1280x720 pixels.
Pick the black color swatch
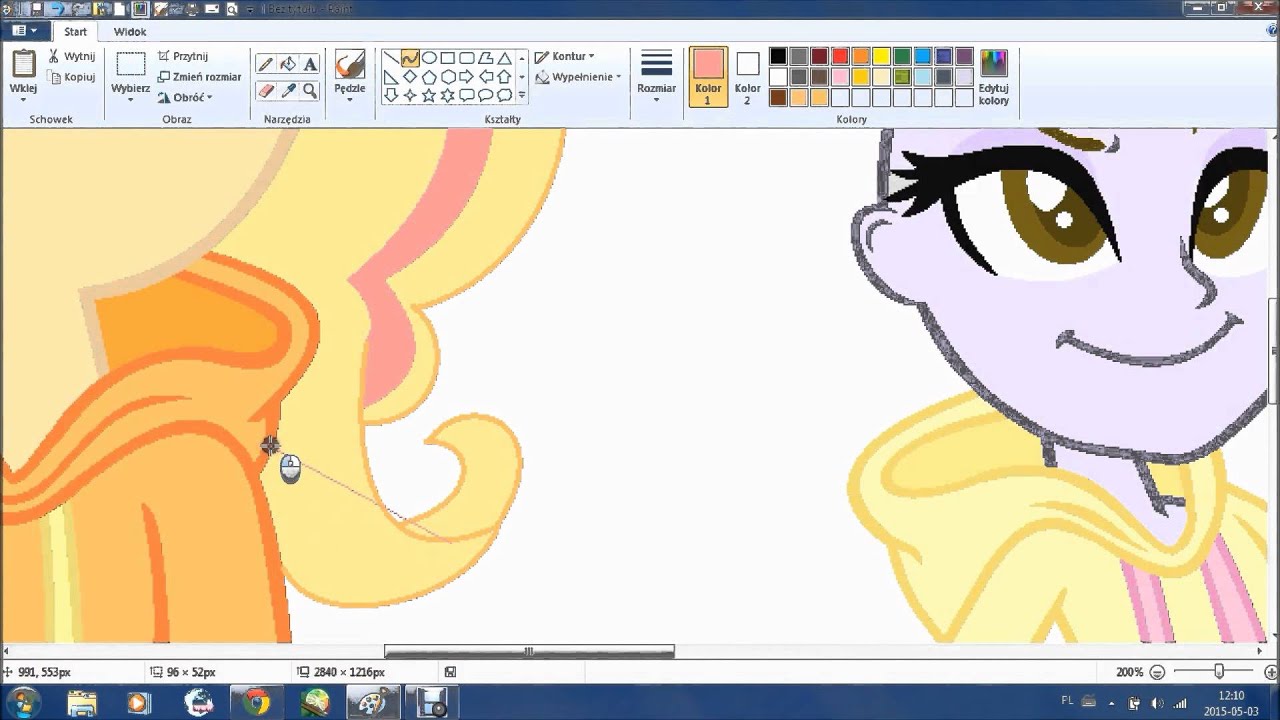(778, 56)
